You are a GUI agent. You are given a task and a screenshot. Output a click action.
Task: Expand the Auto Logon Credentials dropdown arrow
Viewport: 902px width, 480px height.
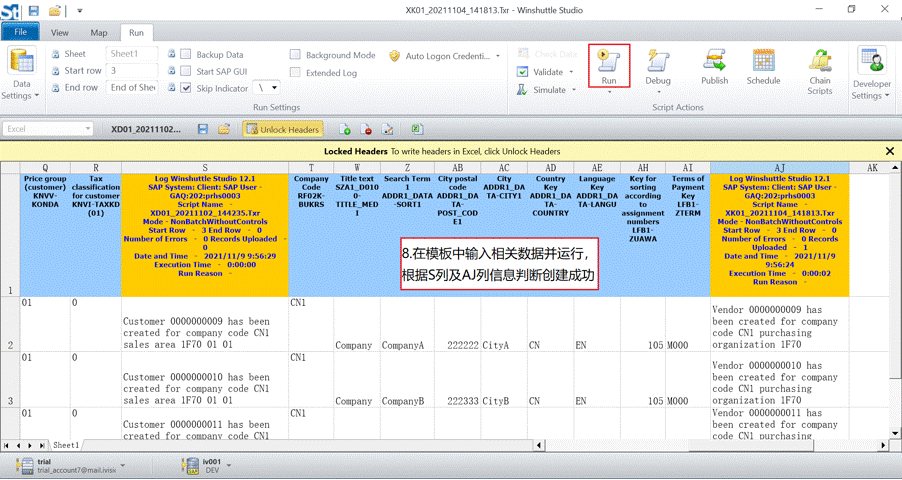tap(498, 56)
